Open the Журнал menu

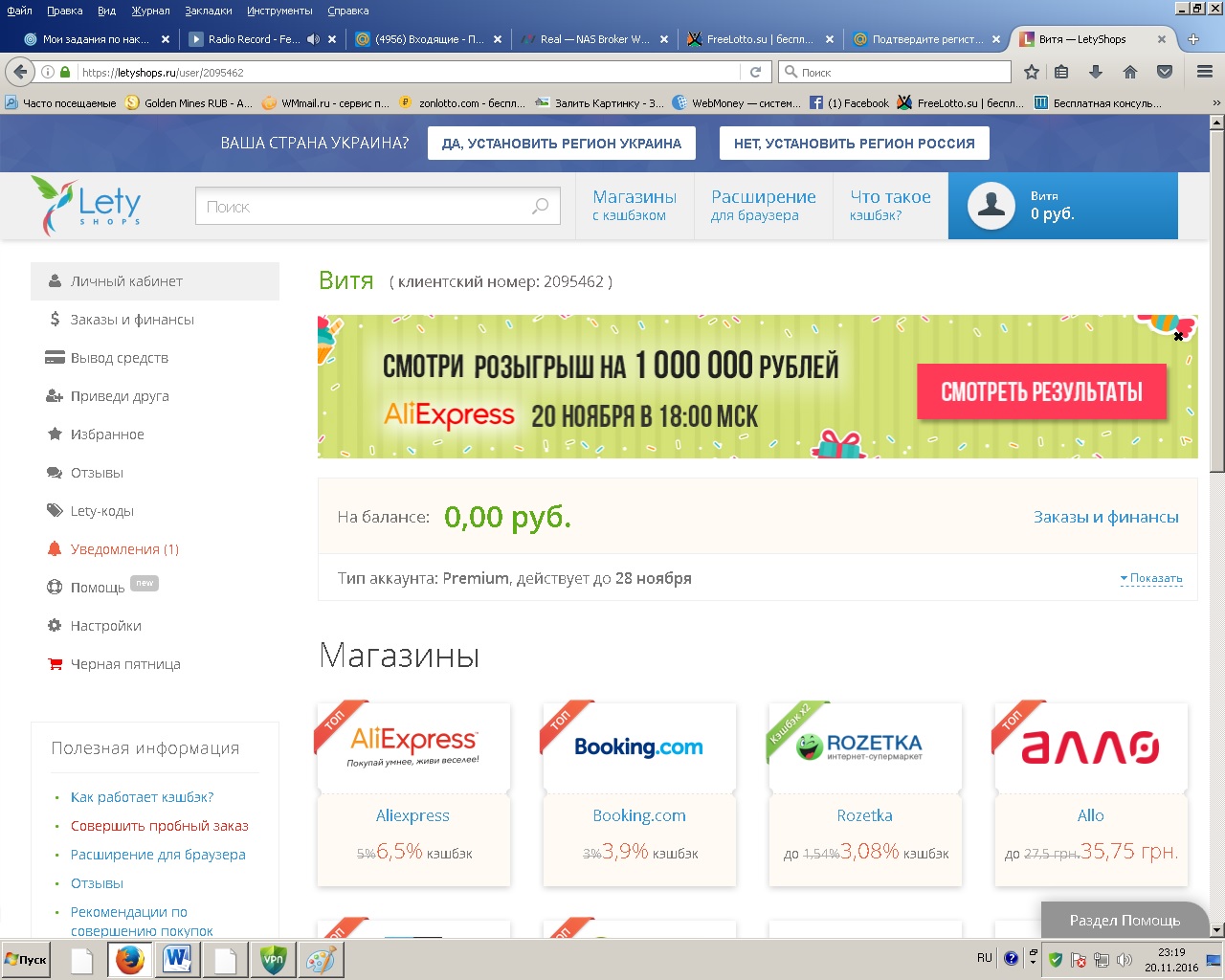pos(150,11)
